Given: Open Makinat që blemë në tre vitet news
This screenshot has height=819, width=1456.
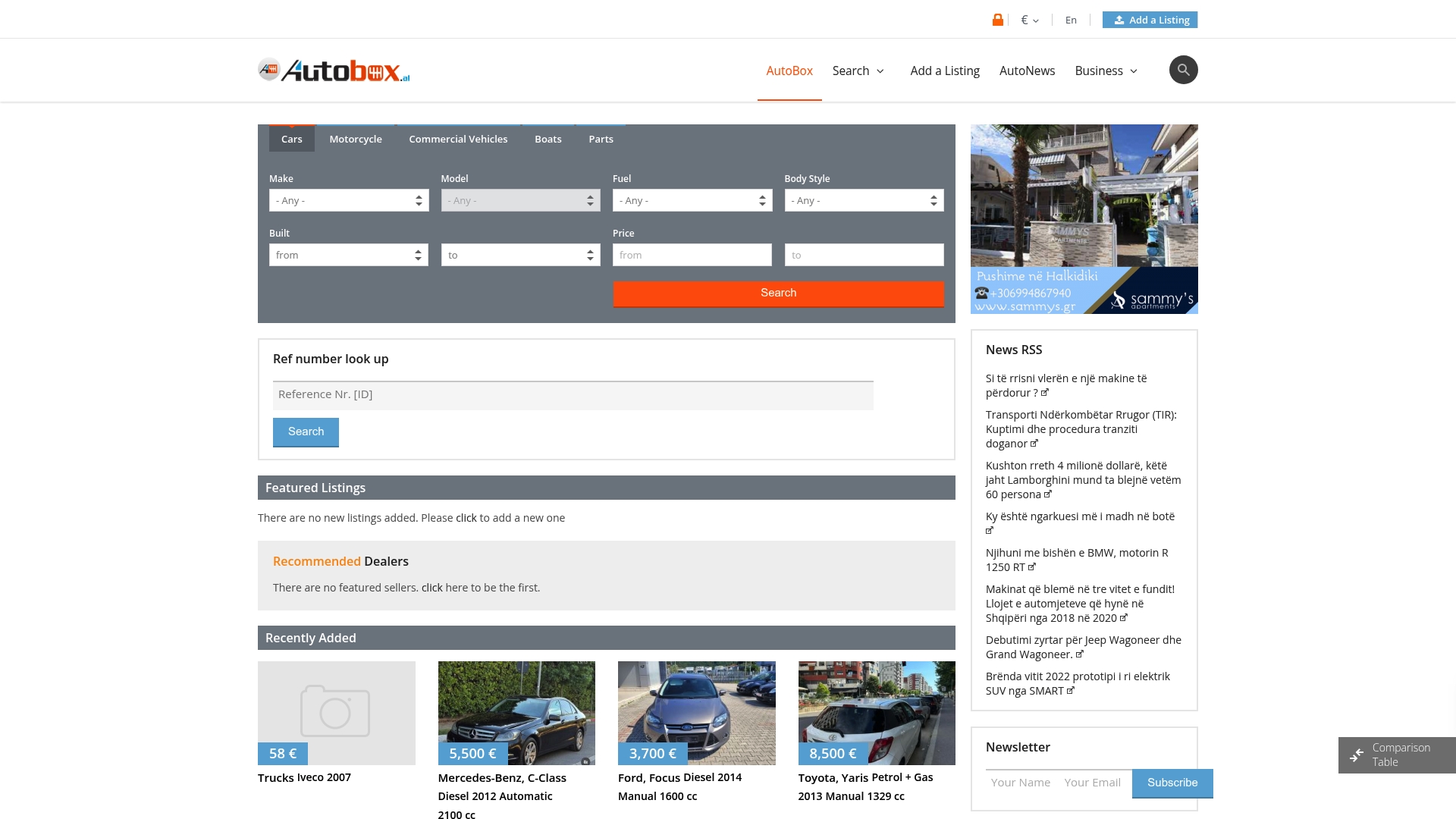Looking at the screenshot, I should [1080, 604].
